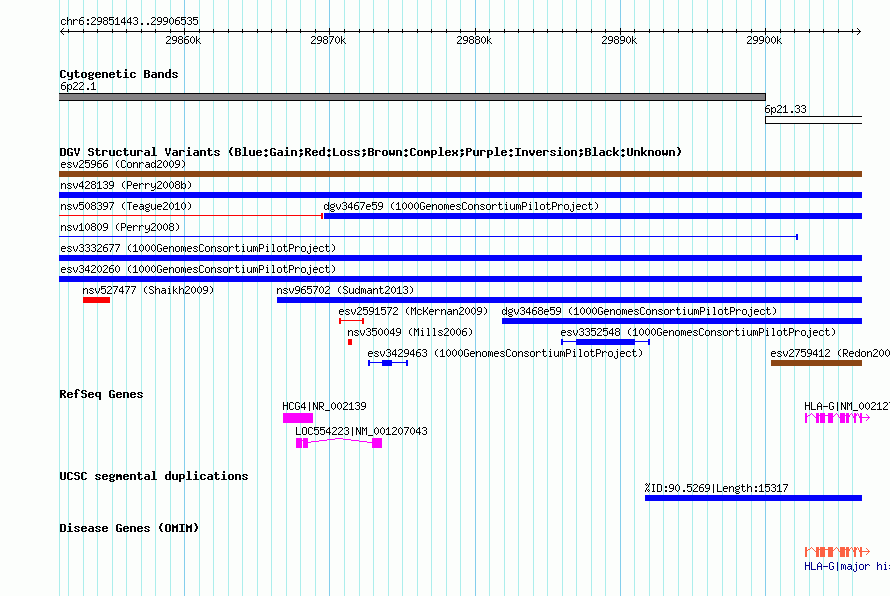Screen dimensions: 890x596
Task: Click the DGV Structural Variants track title
Action: pyautogui.click(x=371, y=152)
